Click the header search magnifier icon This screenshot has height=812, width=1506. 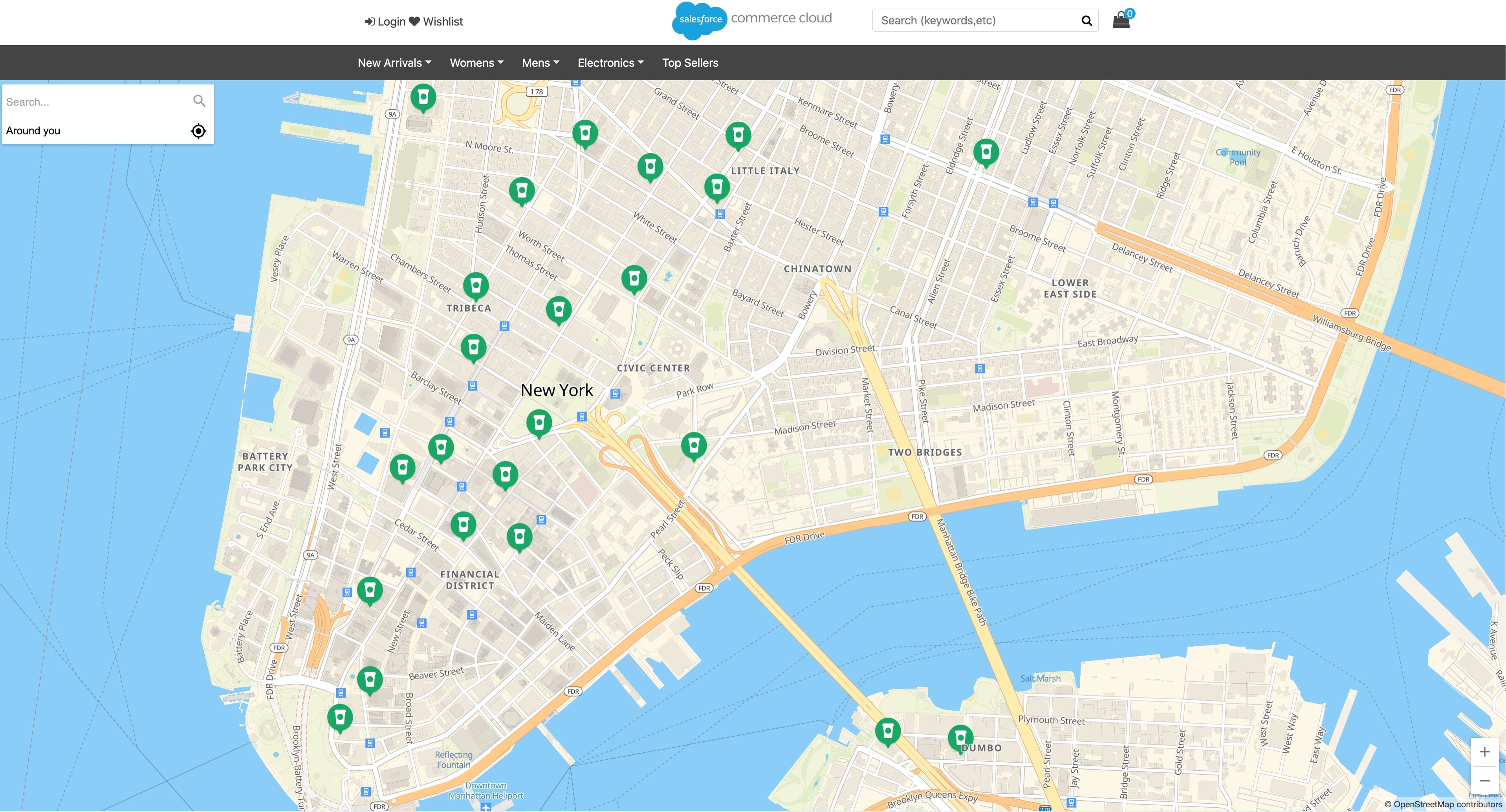coord(1086,20)
